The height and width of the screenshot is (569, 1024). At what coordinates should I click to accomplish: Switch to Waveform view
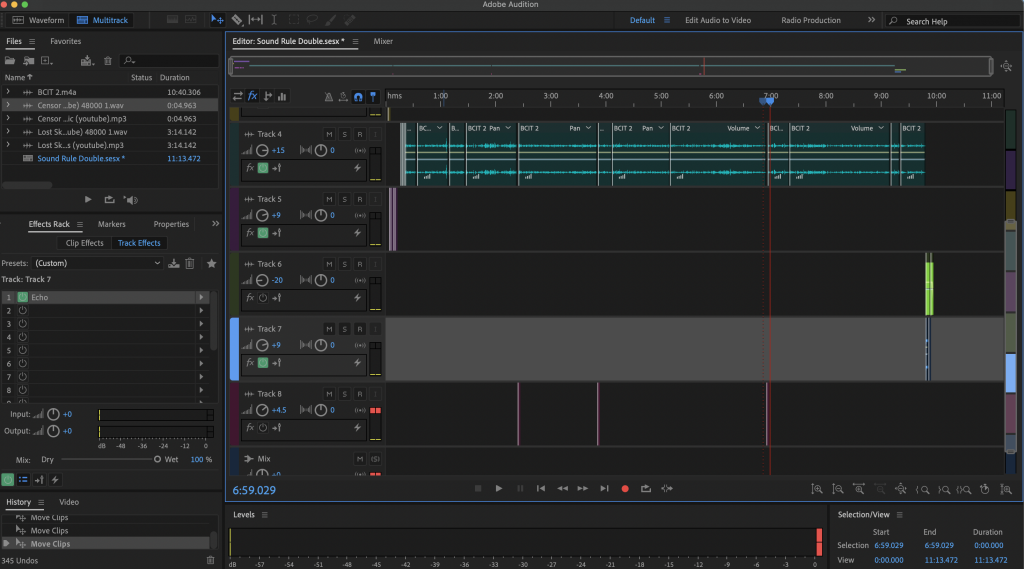click(x=39, y=20)
